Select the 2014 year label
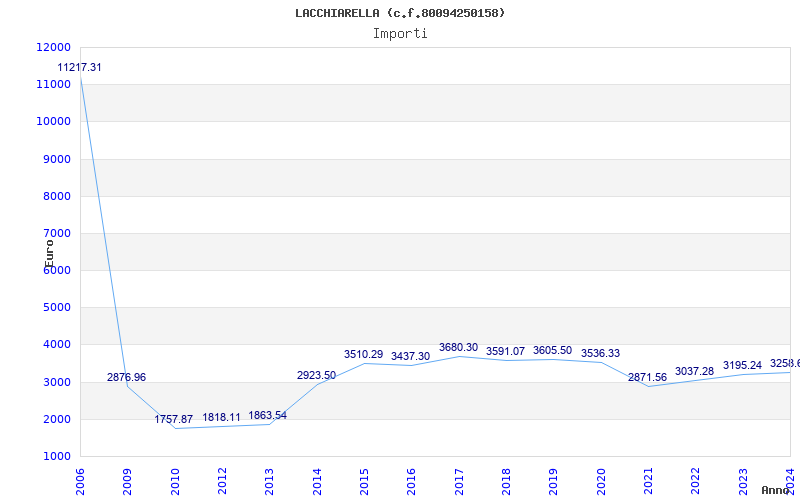 [317, 481]
